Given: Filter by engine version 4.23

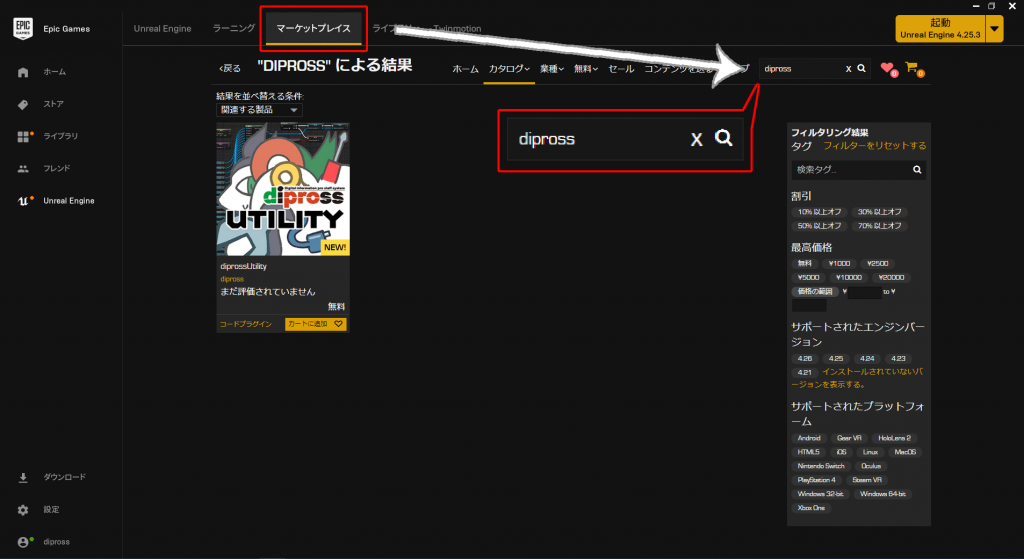Looking at the screenshot, I should click(899, 359).
